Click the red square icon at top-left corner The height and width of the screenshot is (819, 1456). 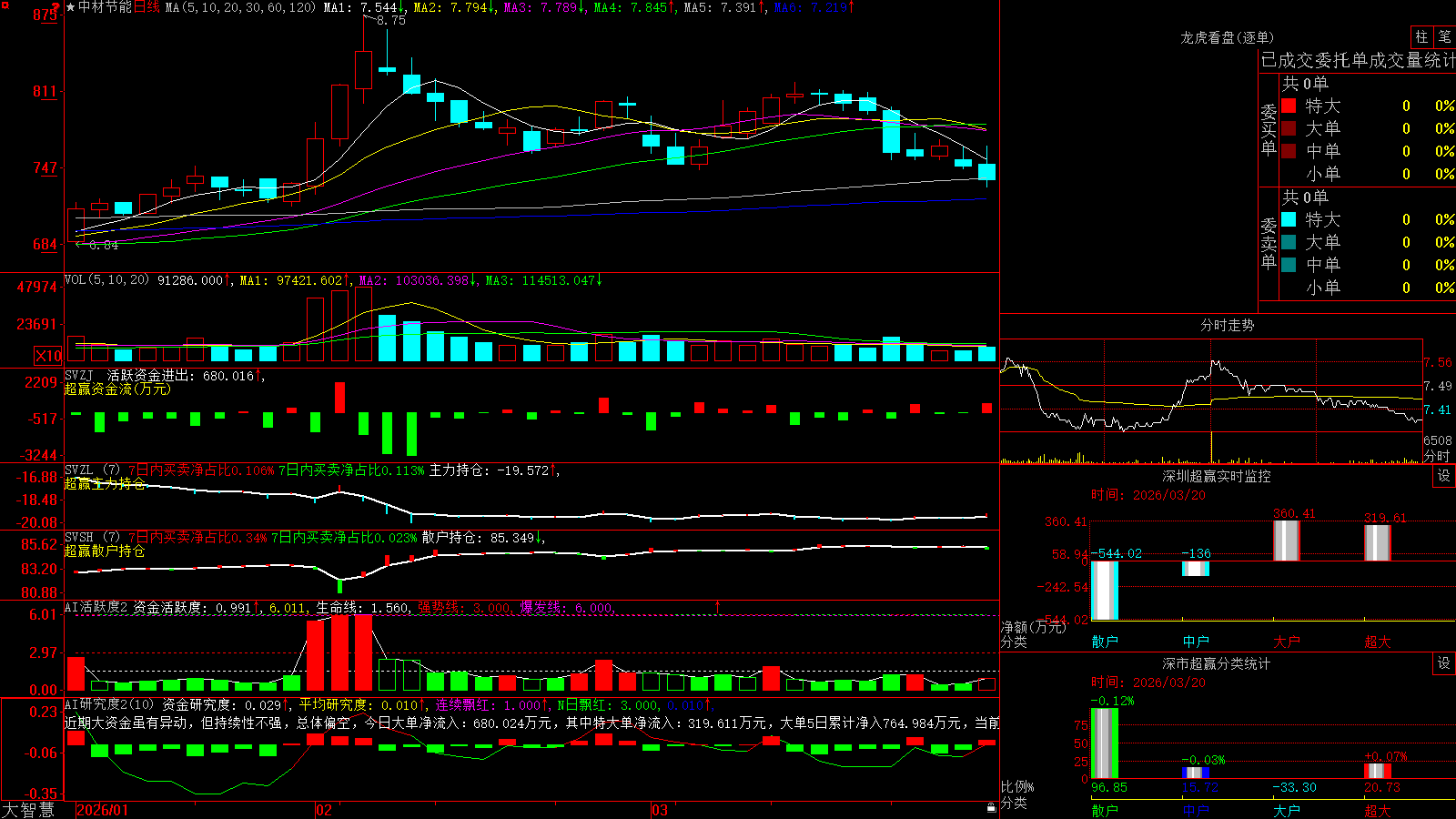click(5, 5)
